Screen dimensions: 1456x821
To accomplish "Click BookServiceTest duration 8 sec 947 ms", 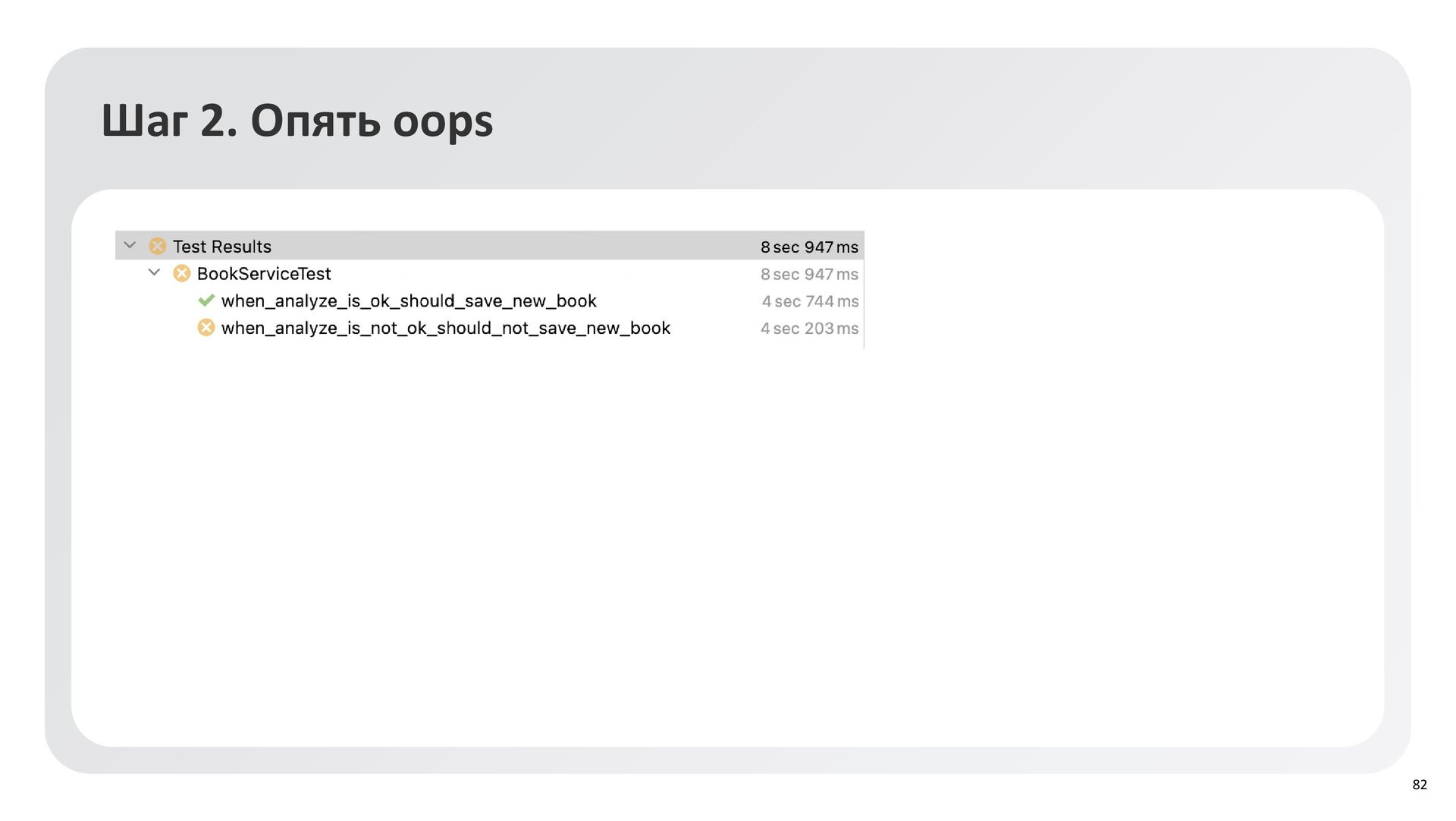I will (809, 275).
